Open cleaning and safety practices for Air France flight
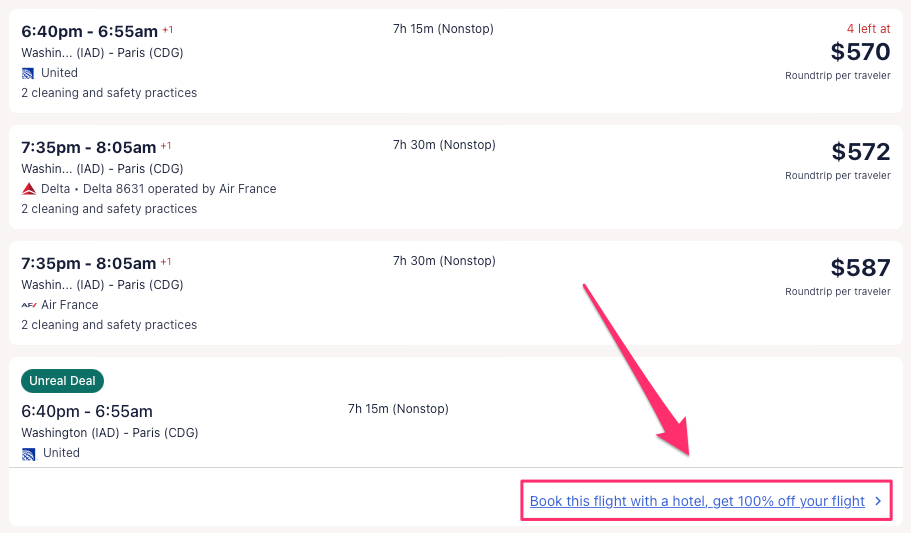Screen dimensions: 911x533 click(x=109, y=325)
